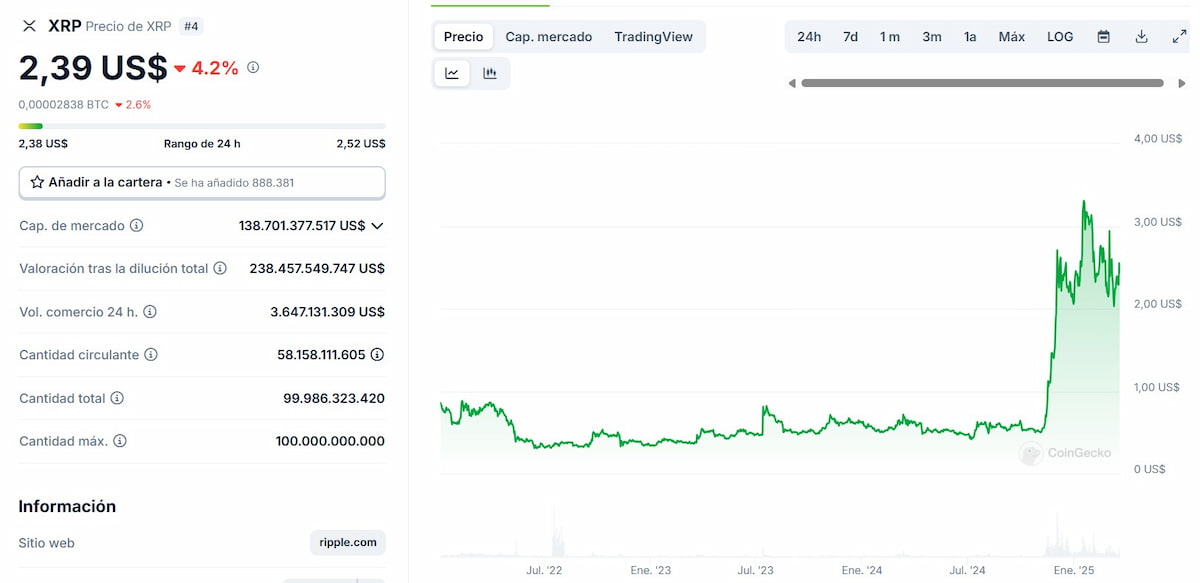The height and width of the screenshot is (583, 1200).
Task: Click the 100.000.000.000 max supply value
Action: (330, 441)
